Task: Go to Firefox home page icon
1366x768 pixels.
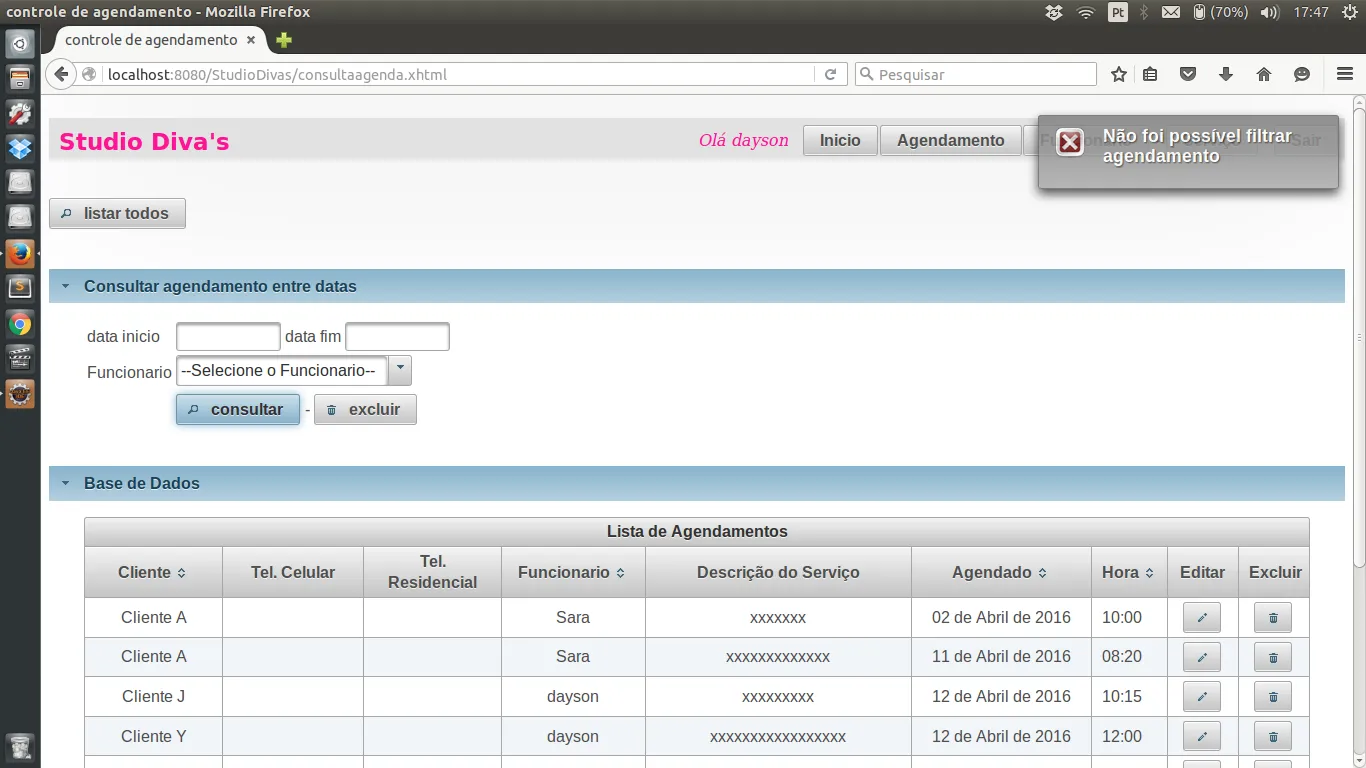Action: click(x=1264, y=74)
